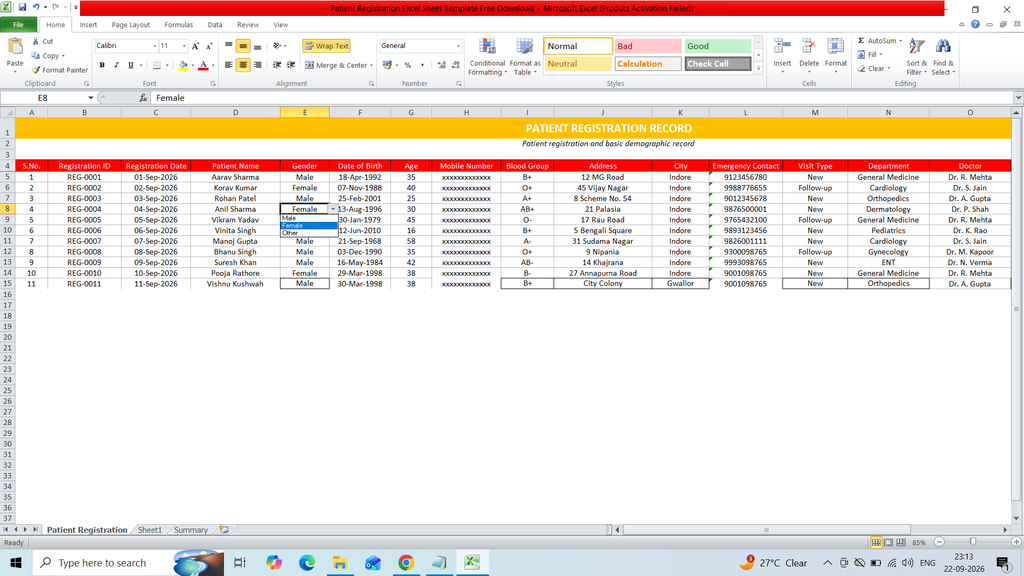The width and height of the screenshot is (1024, 576).
Task: Open the Borders icon
Action: pos(157,65)
